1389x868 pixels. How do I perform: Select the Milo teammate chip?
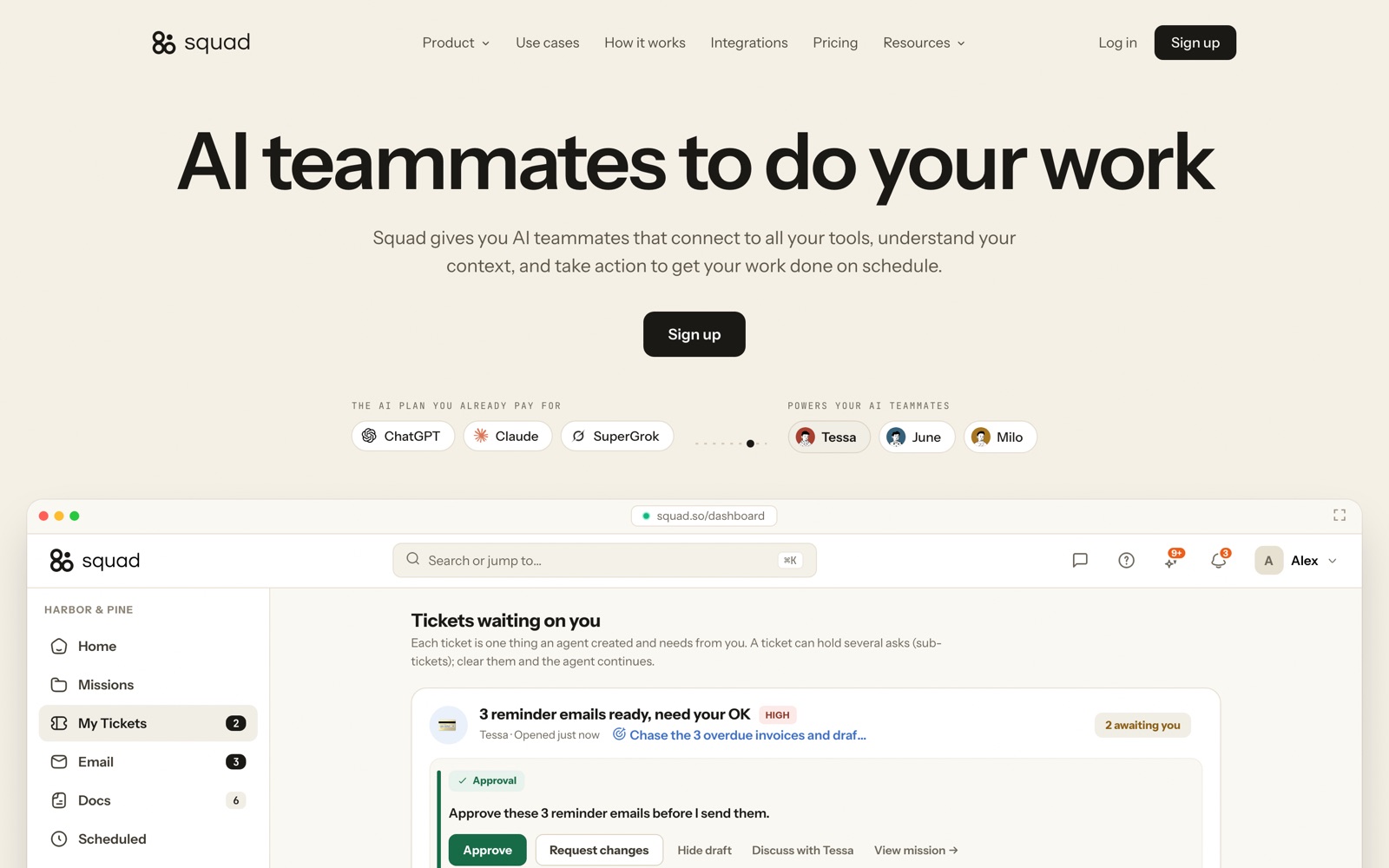pyautogui.click(x=1000, y=437)
